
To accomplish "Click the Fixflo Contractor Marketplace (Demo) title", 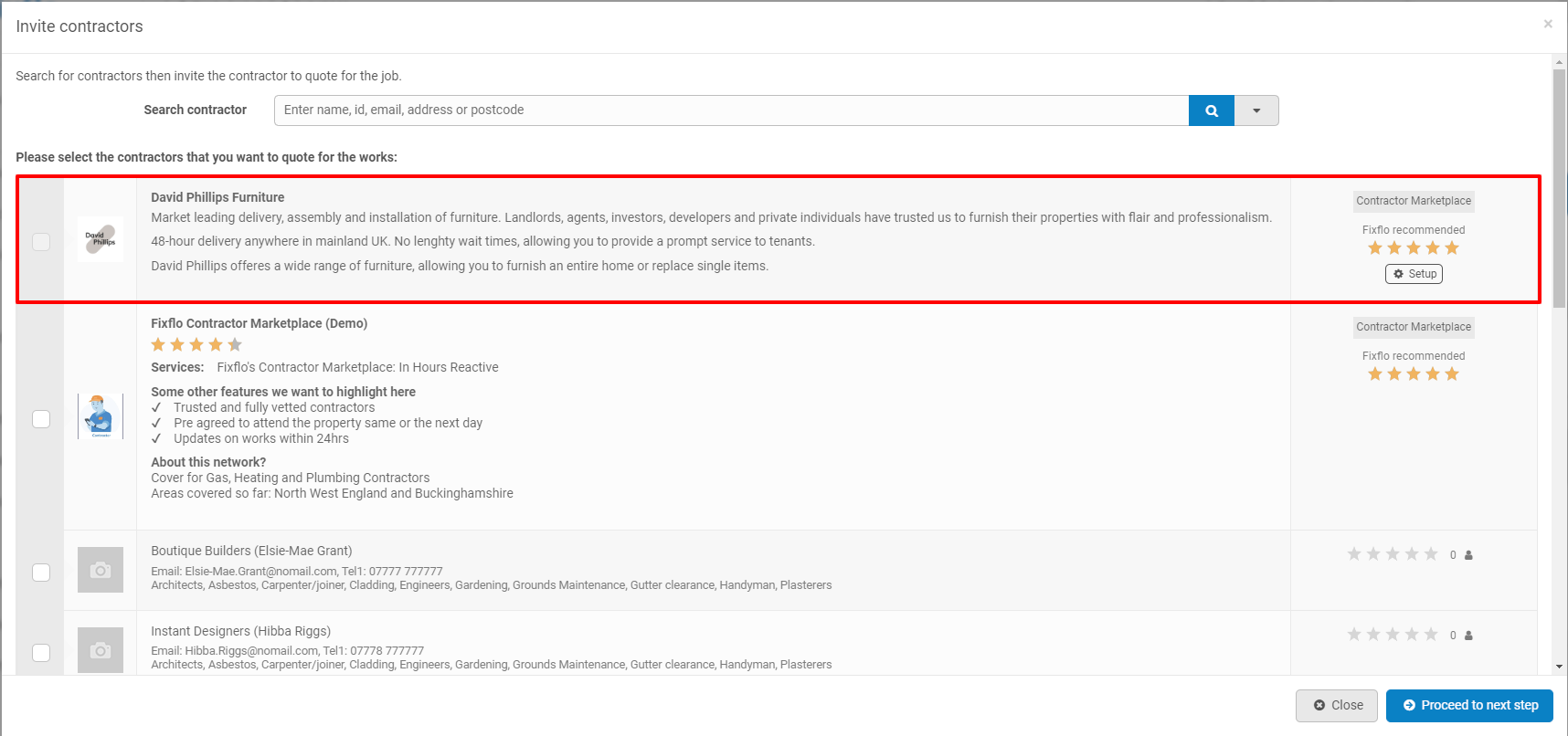I will click(x=260, y=323).
